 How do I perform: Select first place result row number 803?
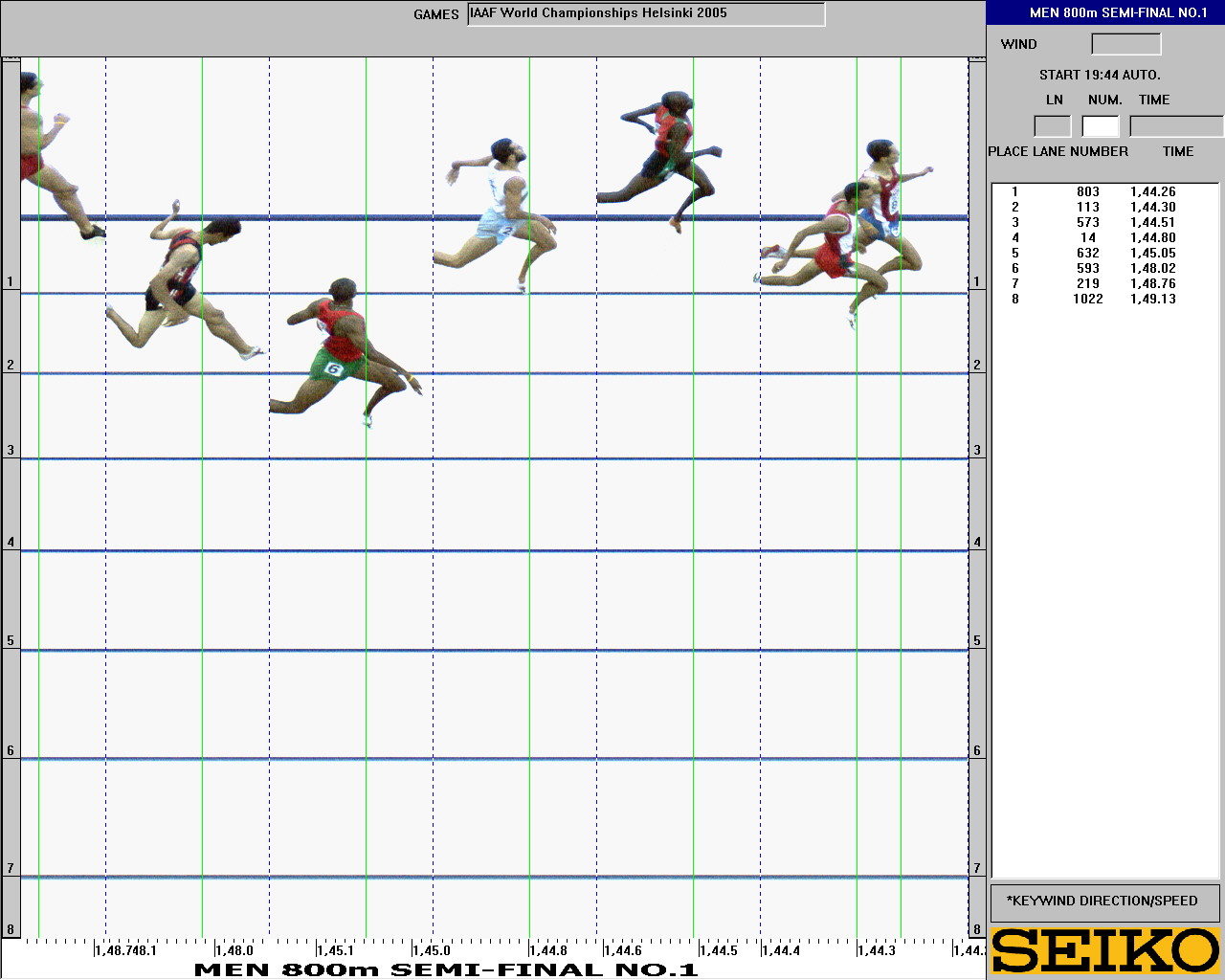click(1087, 191)
